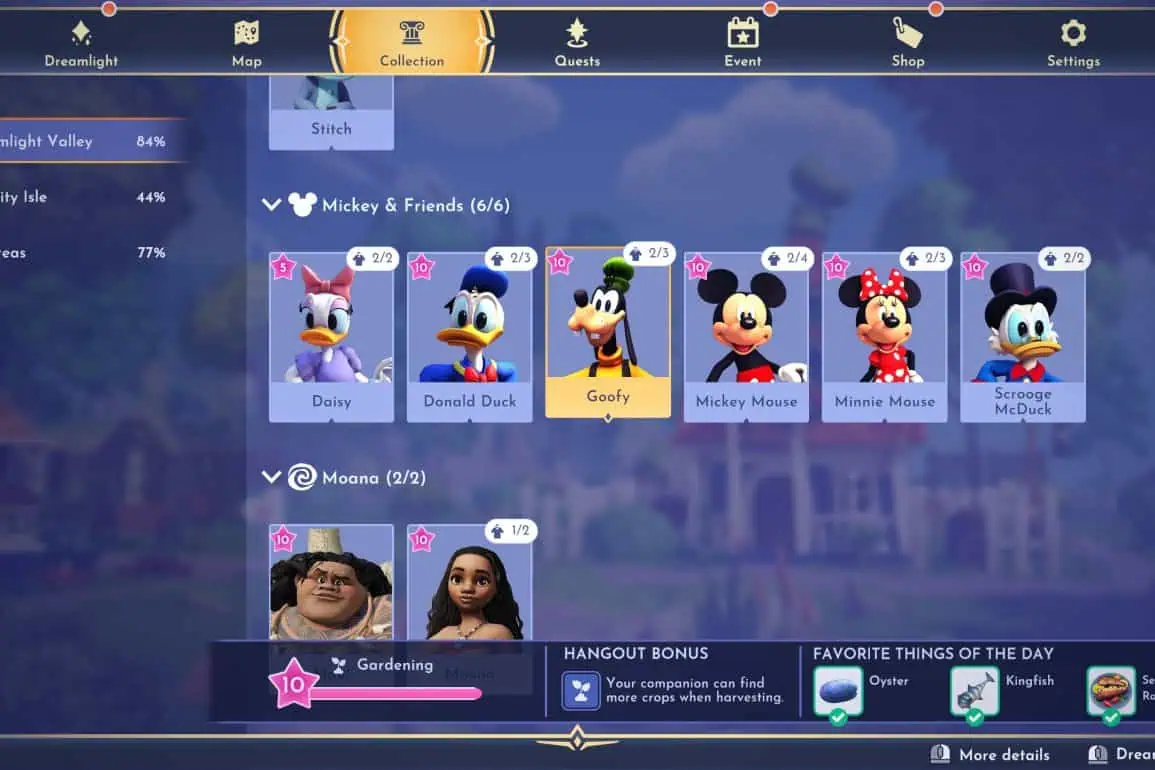The image size is (1155, 770).
Task: Click Donald Duck's level 10 star badge
Action: (x=421, y=267)
